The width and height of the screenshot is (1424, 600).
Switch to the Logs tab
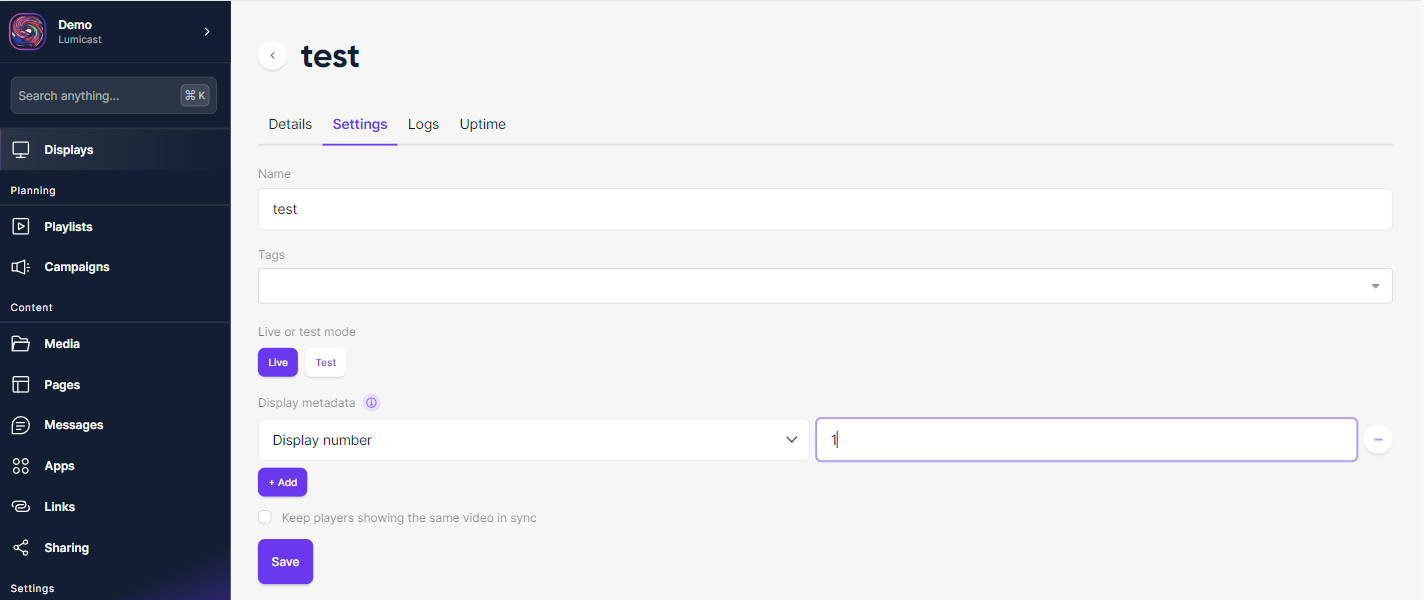pos(423,124)
